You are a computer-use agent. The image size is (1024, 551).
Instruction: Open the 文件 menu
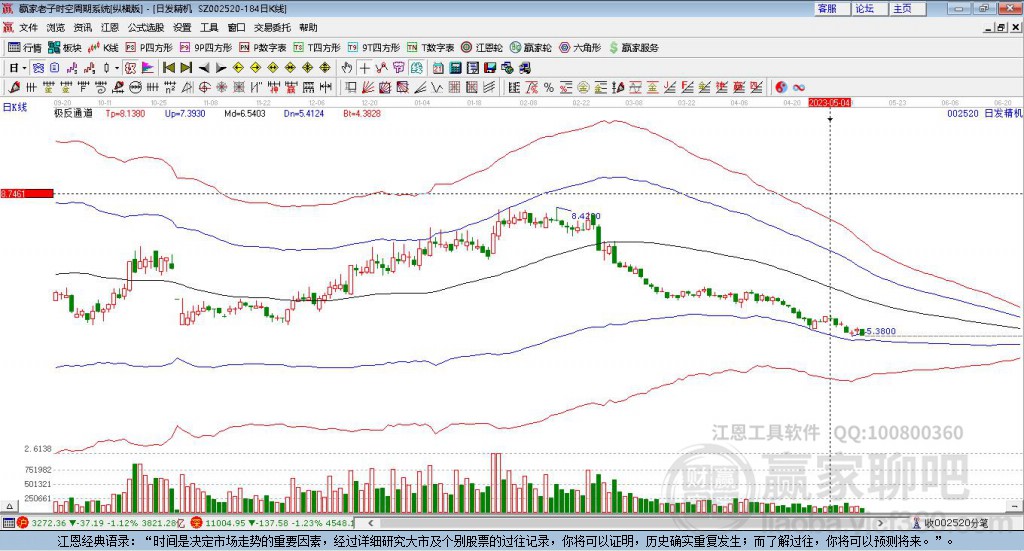(28, 27)
